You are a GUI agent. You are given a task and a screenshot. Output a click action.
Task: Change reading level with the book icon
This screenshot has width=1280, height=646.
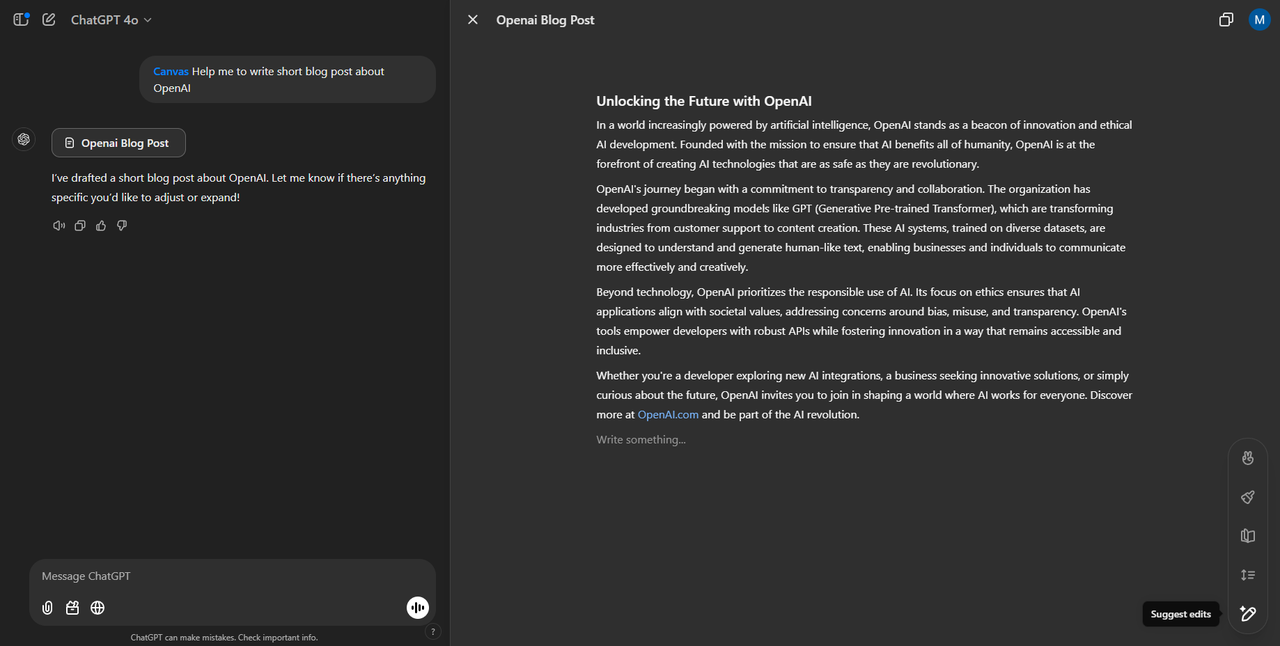pyautogui.click(x=1247, y=536)
